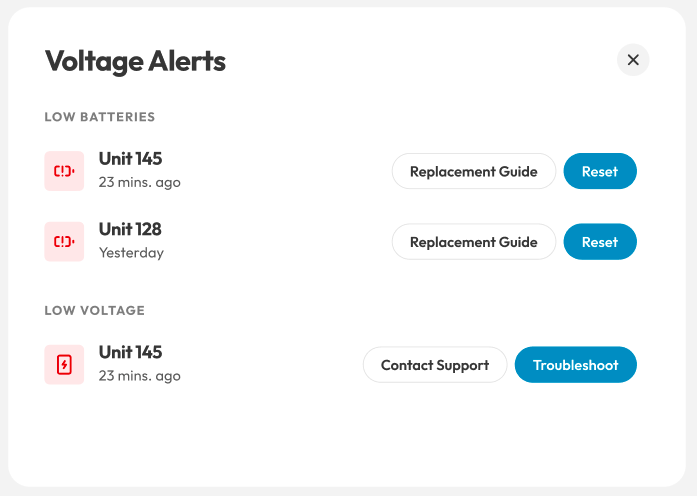This screenshot has width=697, height=496.
Task: Reset the Unit 128 battery alert
Action: pos(600,242)
